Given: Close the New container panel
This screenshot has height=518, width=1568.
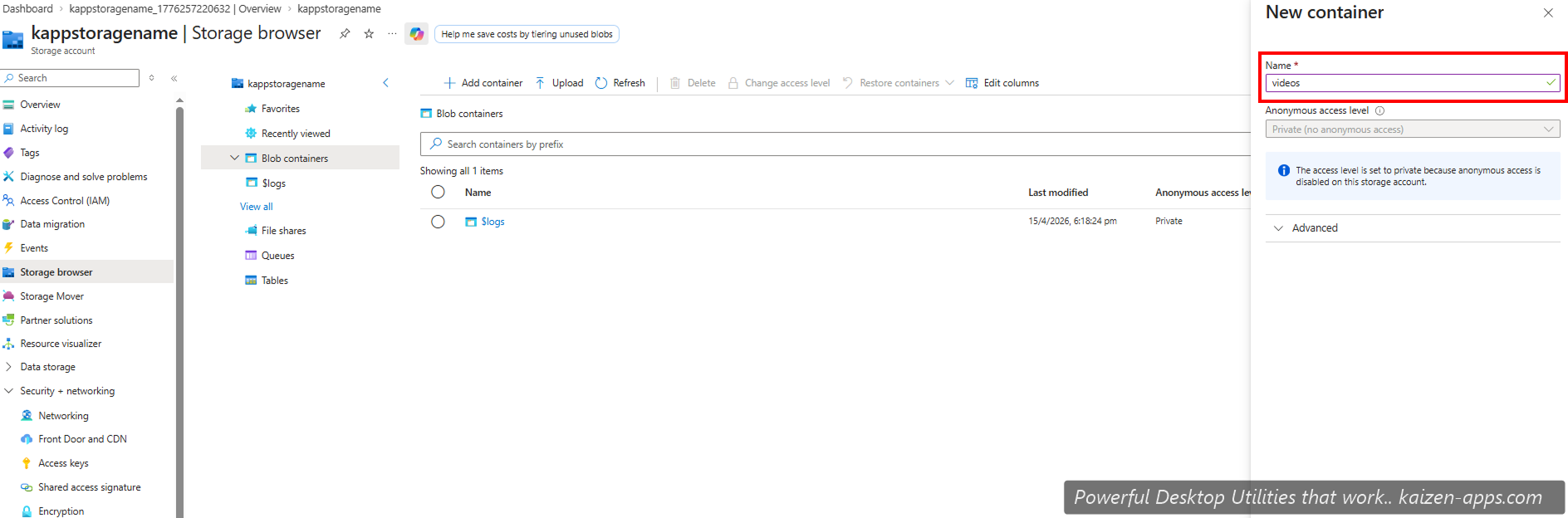Looking at the screenshot, I should [x=1548, y=12].
